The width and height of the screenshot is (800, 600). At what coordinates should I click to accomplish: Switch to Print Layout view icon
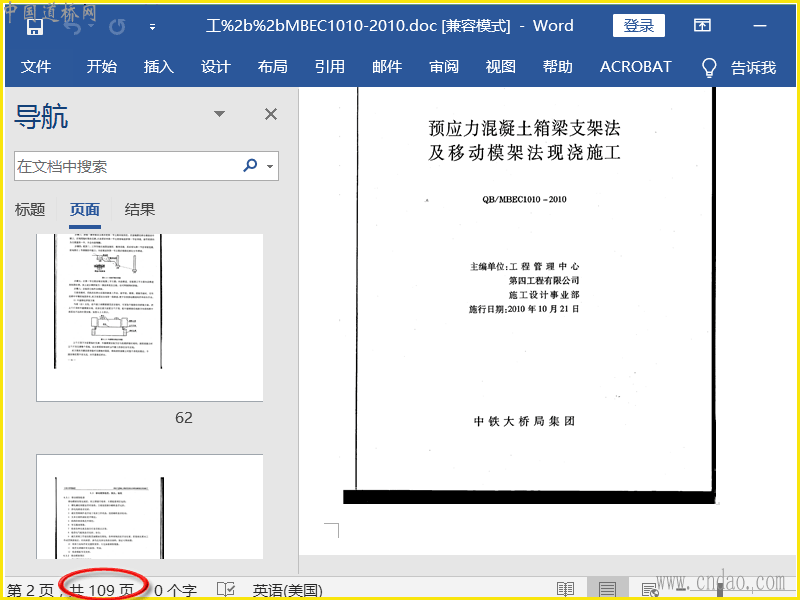607,589
